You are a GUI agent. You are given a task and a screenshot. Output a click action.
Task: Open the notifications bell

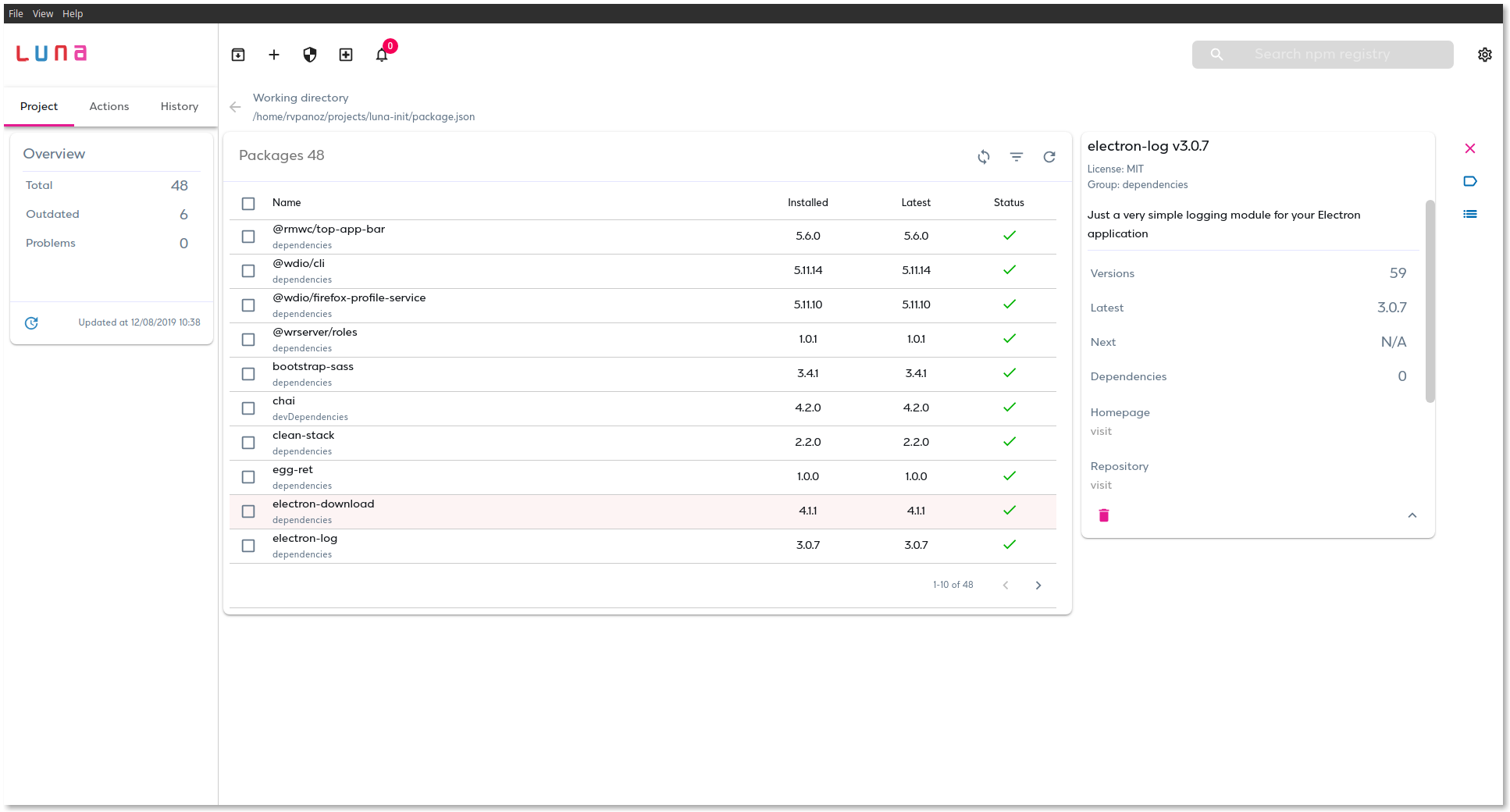[x=382, y=55]
